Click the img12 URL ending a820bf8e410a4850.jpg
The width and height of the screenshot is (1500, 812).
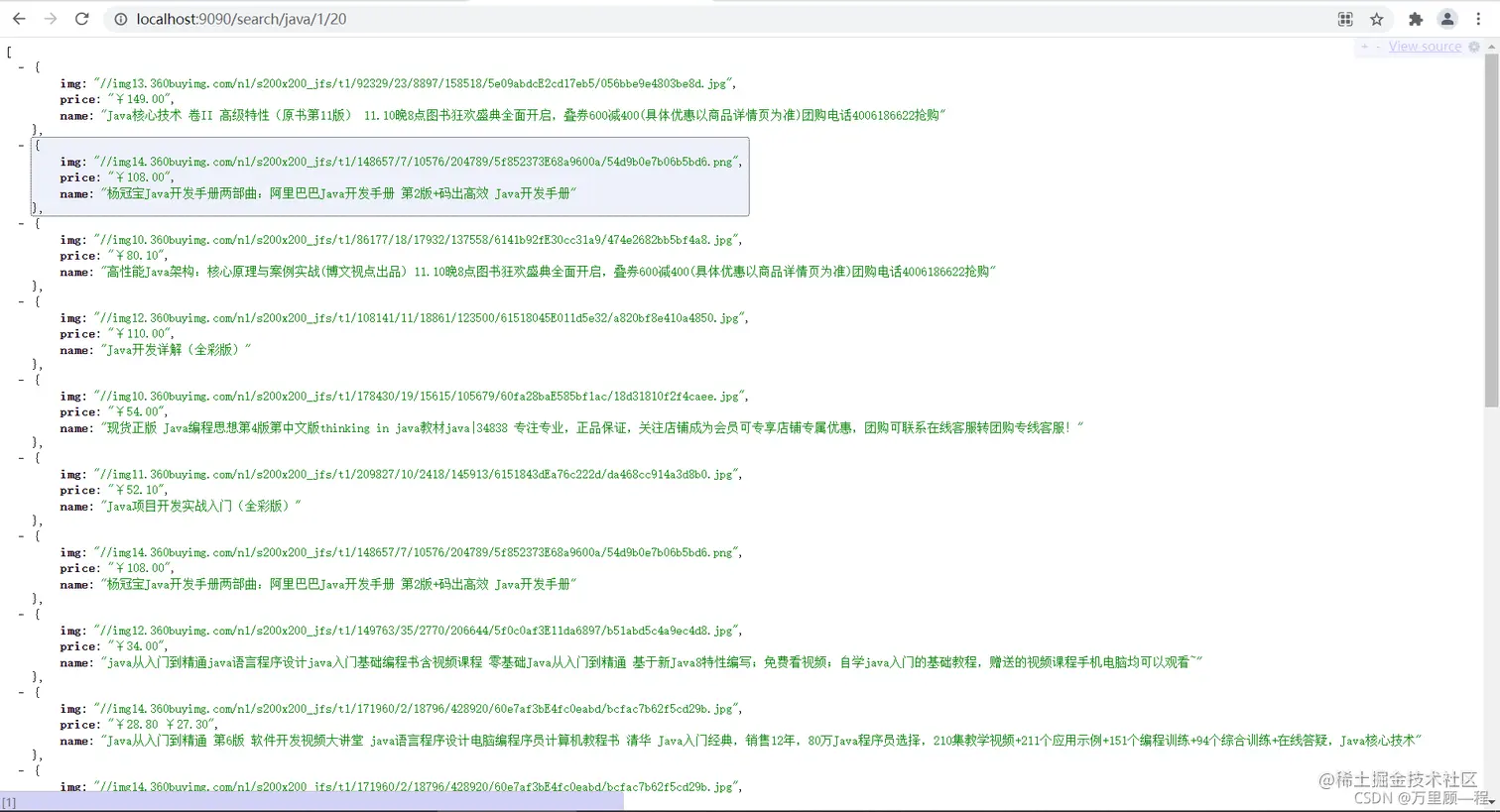420,318
